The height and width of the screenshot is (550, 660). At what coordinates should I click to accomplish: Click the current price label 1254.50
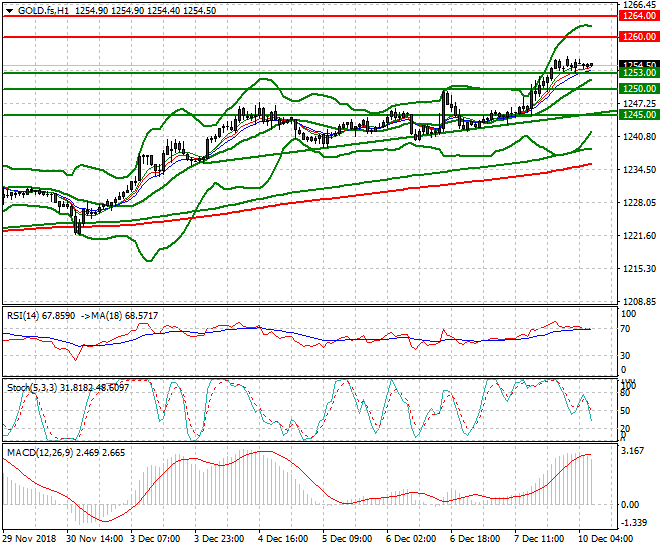[x=639, y=64]
